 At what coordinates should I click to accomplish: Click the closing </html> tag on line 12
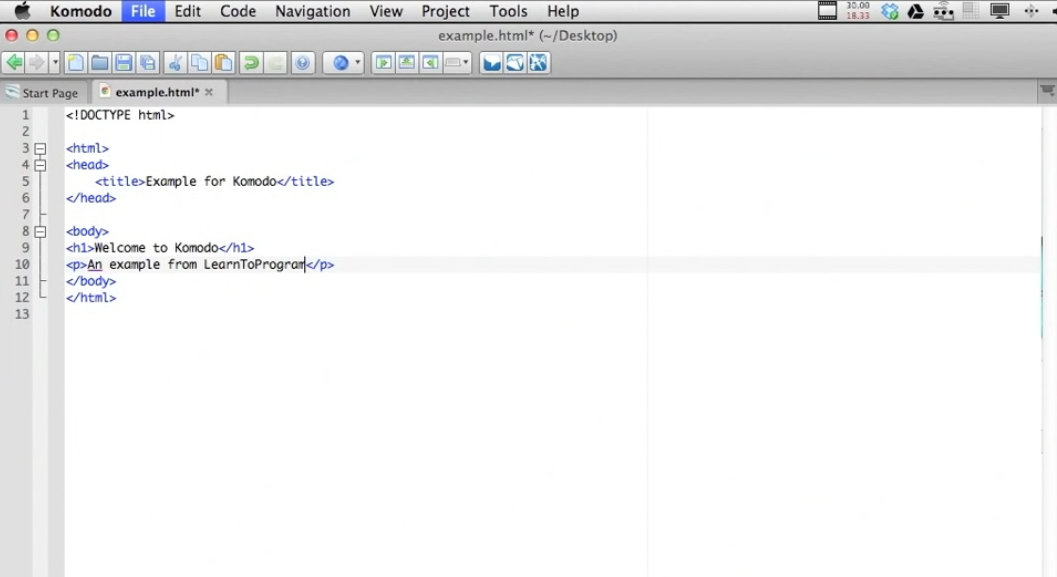(91, 298)
